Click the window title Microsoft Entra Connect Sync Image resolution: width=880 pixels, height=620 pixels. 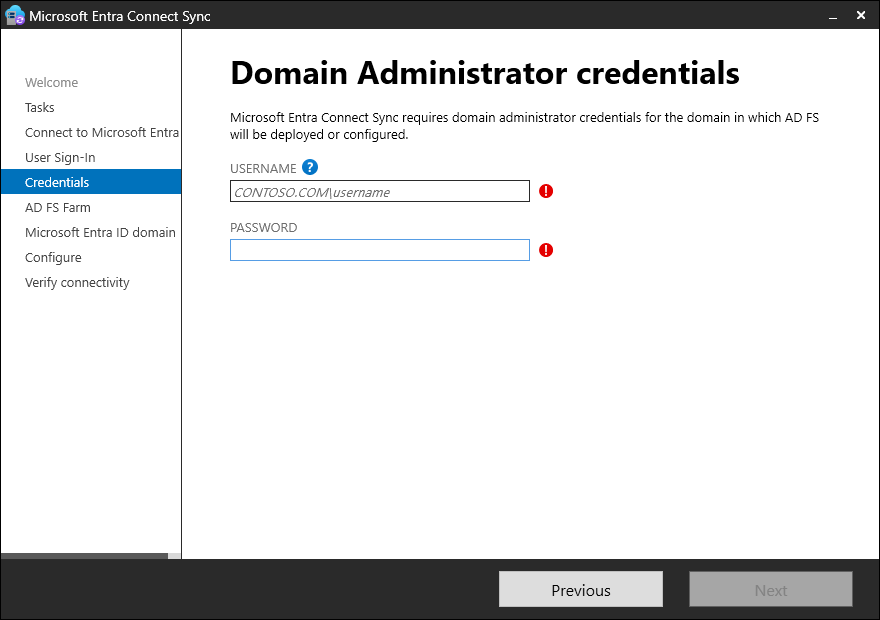pyautogui.click(x=120, y=16)
